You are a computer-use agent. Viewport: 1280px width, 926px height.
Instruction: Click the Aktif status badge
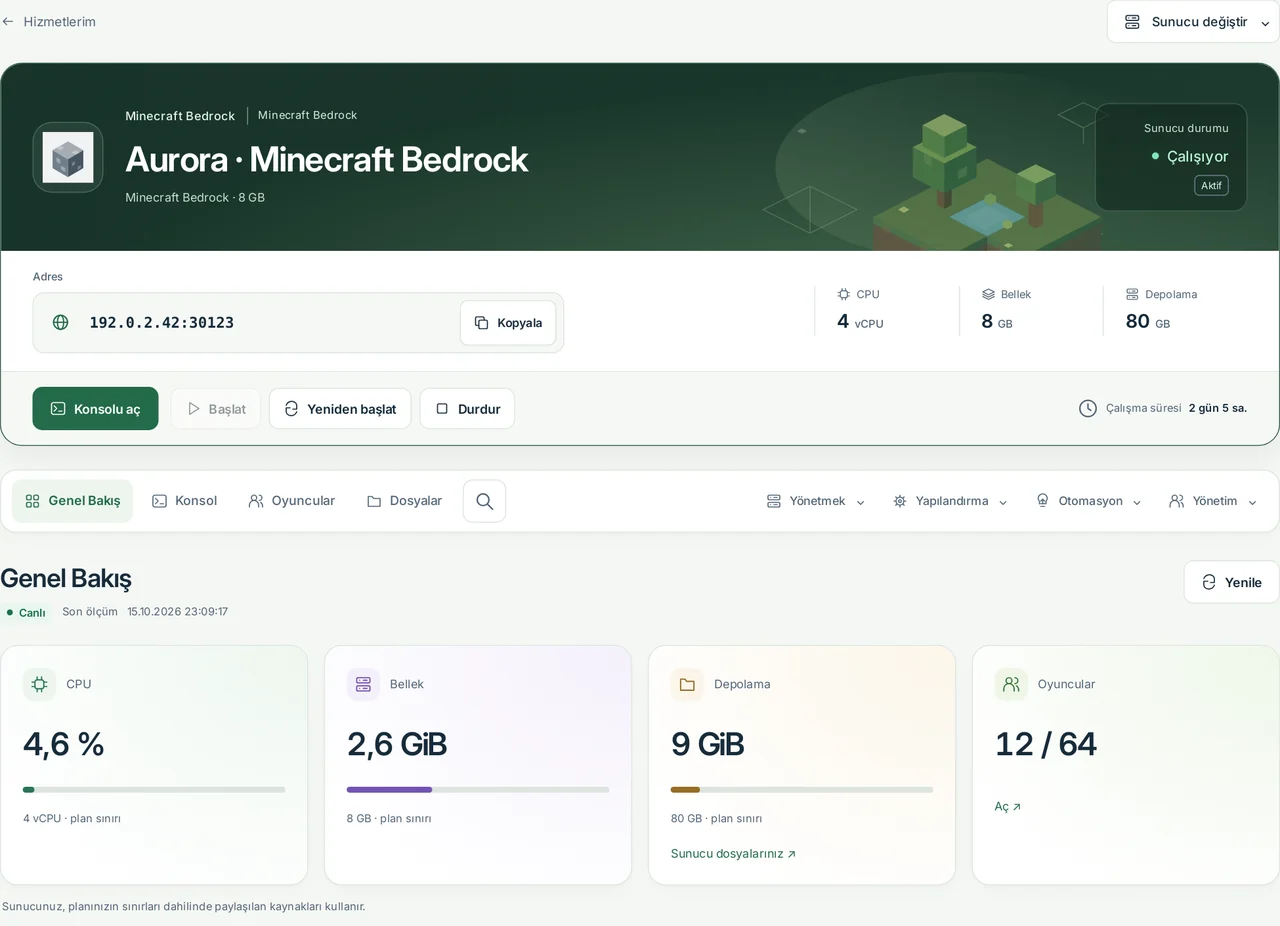coord(1211,186)
